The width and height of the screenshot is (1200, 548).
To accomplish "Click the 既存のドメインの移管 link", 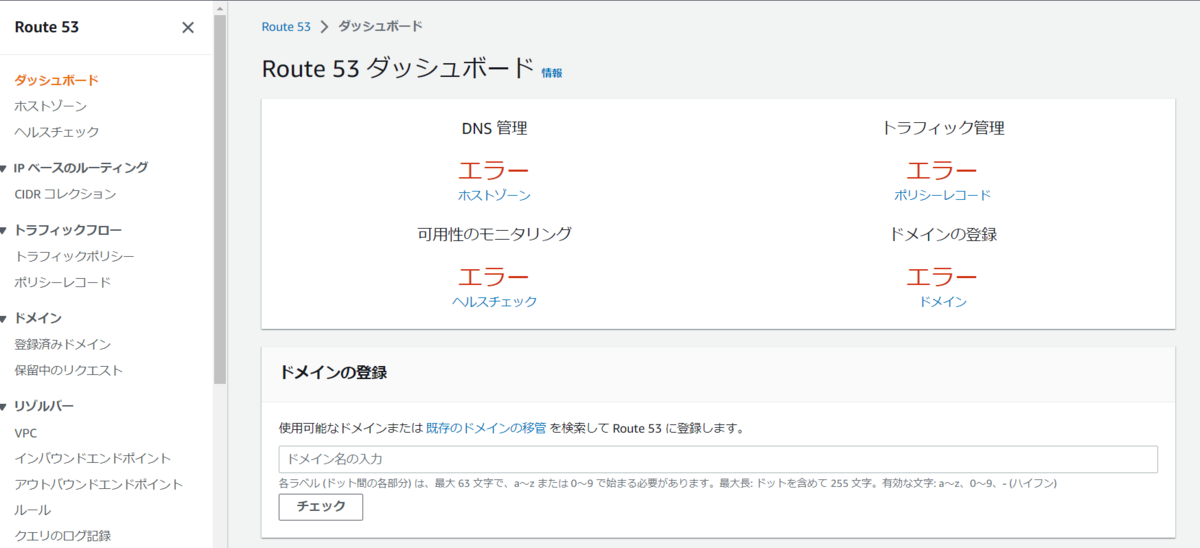I will click(486, 428).
